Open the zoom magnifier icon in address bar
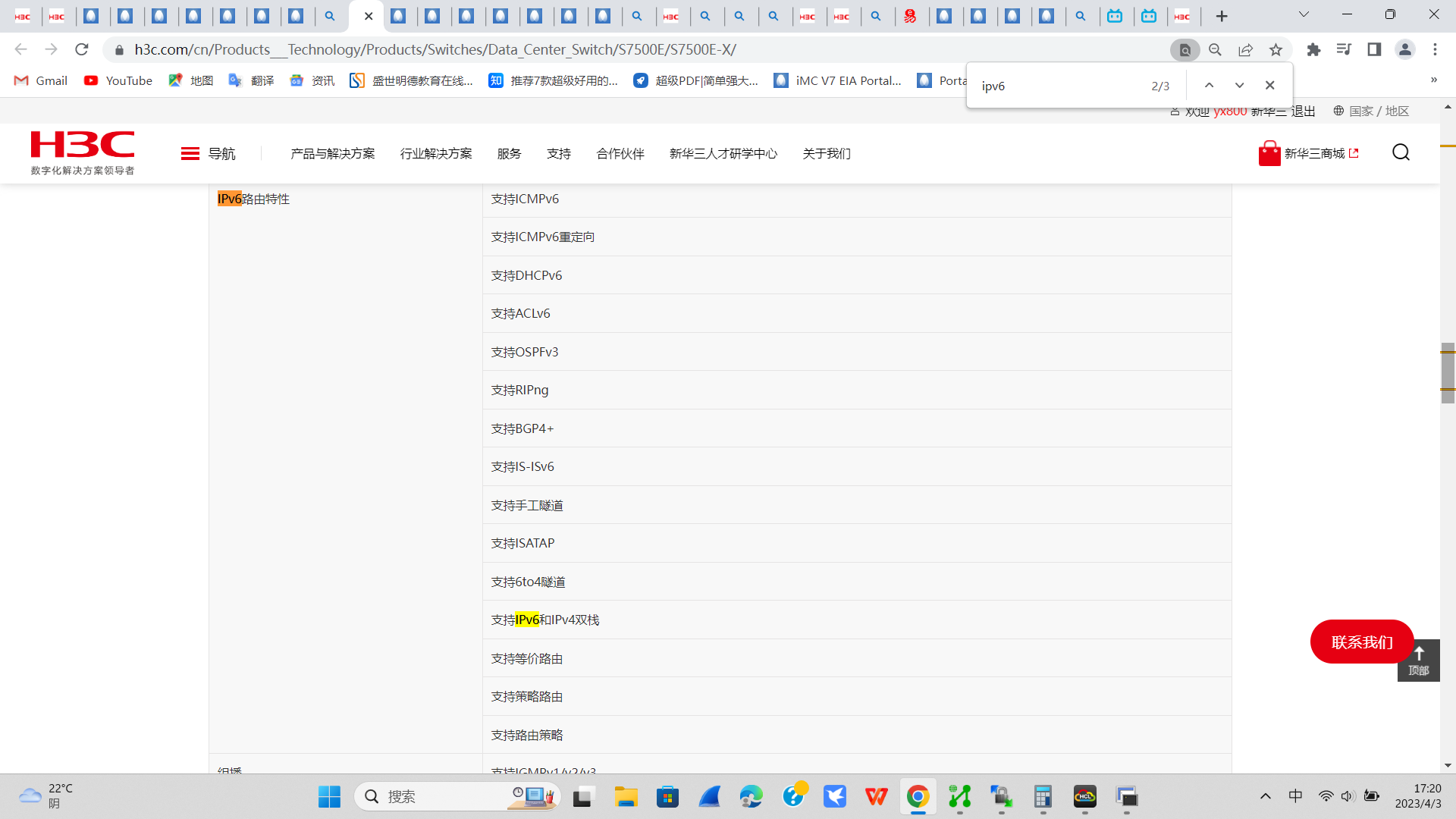This screenshot has width=1456, height=819. coord(1215,50)
